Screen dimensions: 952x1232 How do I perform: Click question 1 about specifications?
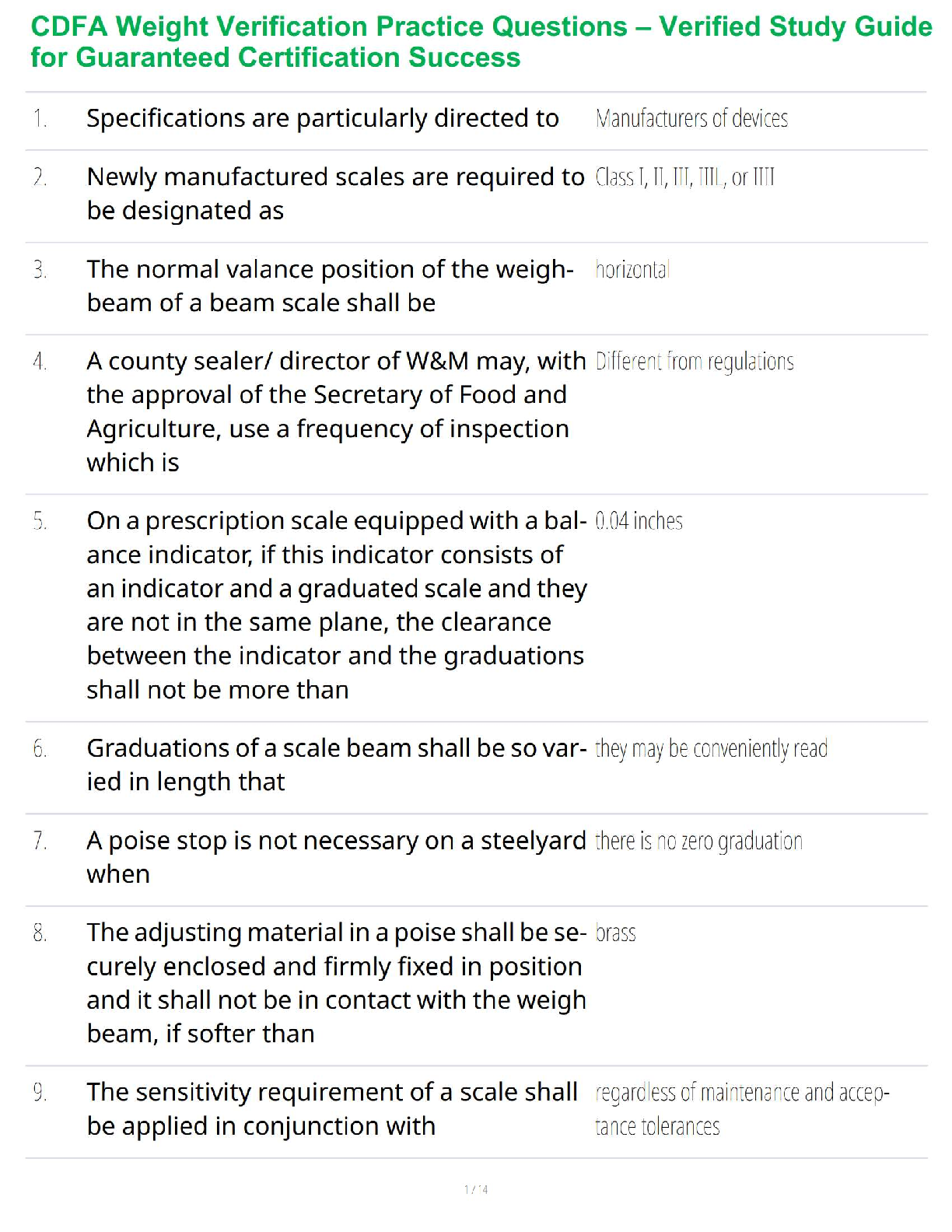click(x=322, y=118)
